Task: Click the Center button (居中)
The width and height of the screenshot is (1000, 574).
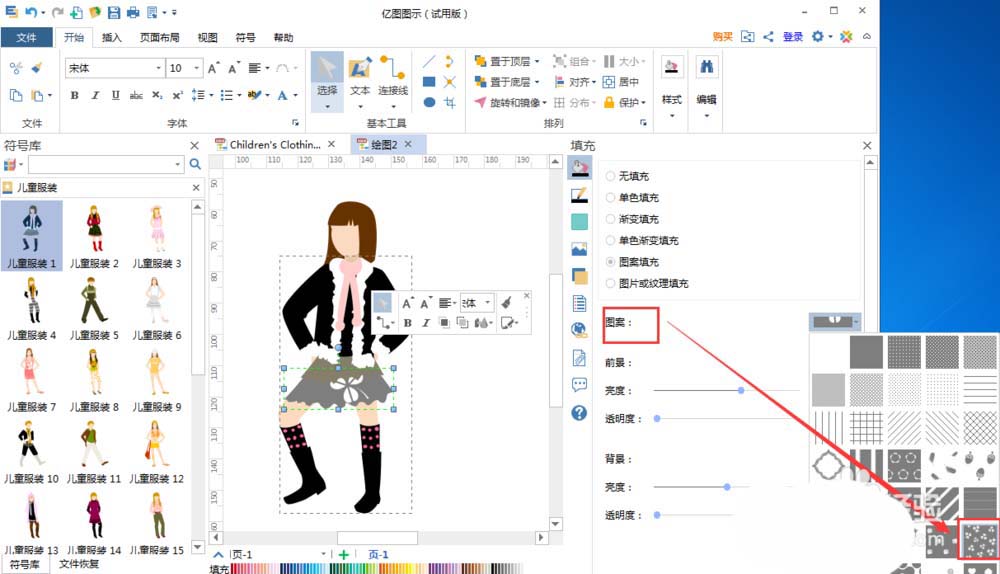Action: pyautogui.click(x=621, y=82)
